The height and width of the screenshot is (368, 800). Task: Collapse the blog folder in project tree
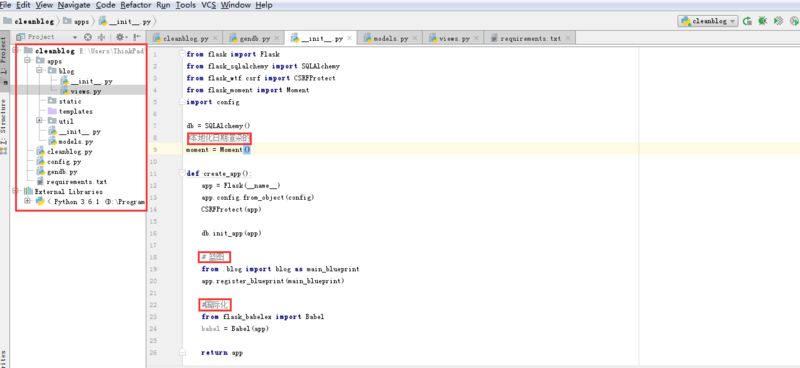point(39,71)
